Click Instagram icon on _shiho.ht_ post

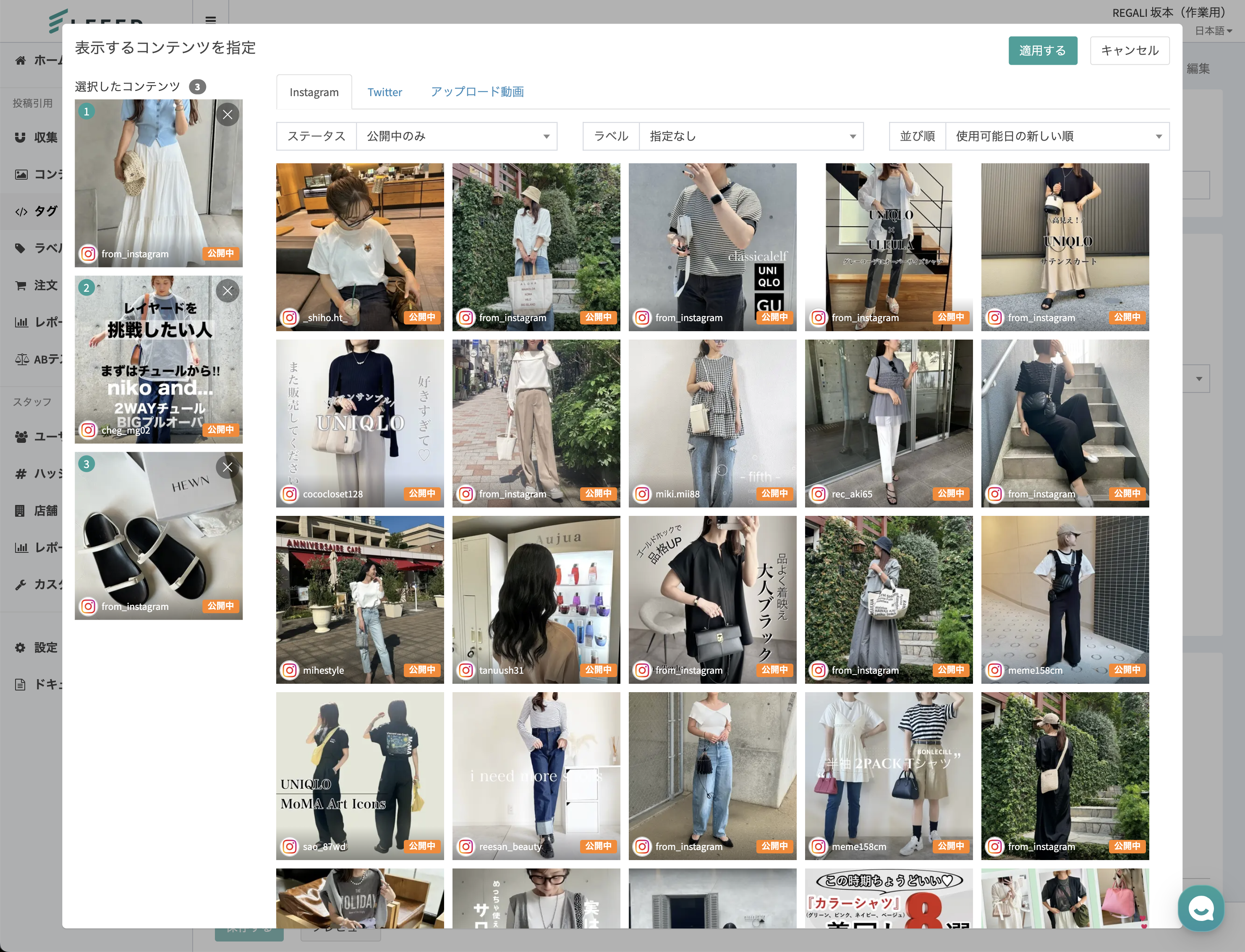point(290,317)
